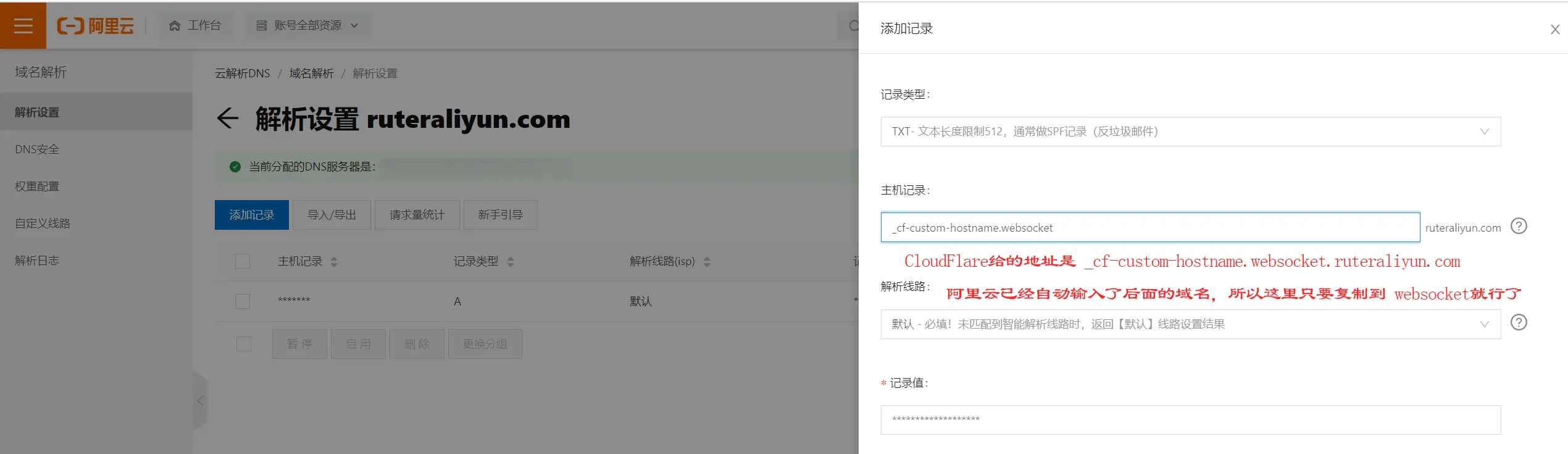Click the 域名解析 sidebar heading
The image size is (1568, 454).
(41, 72)
